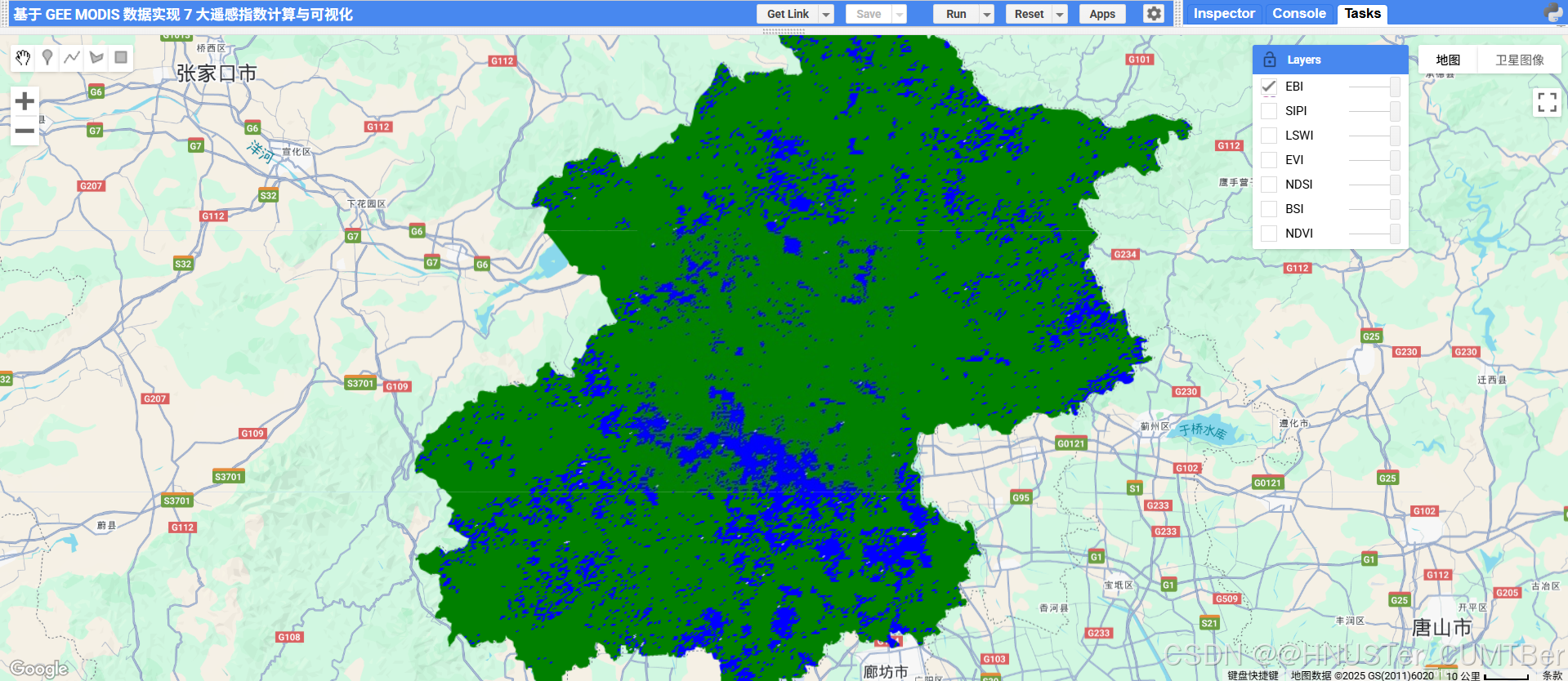Screen dimensions: 1568x681
Task: Select the 地图 map type
Action: tap(1448, 60)
